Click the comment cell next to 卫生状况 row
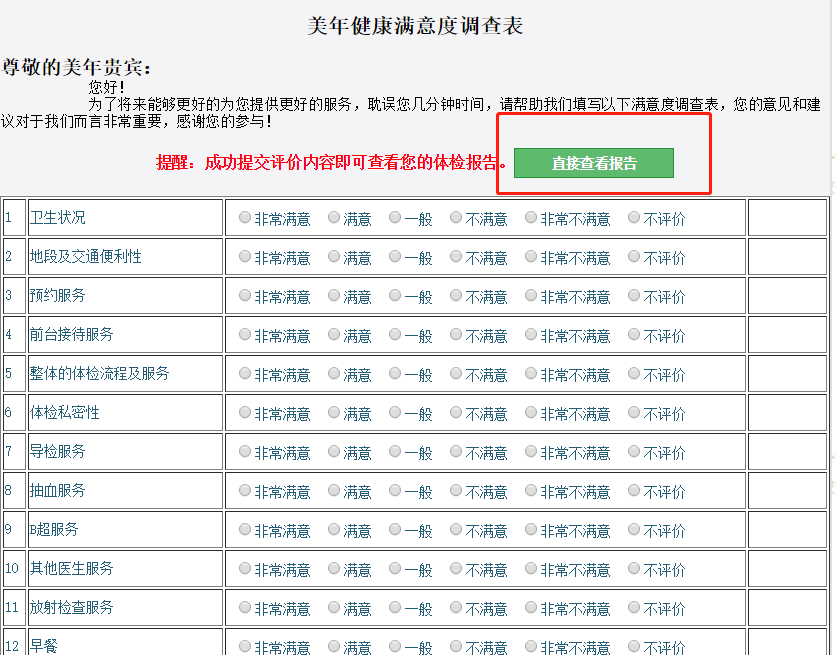This screenshot has width=836, height=655. [x=786, y=218]
